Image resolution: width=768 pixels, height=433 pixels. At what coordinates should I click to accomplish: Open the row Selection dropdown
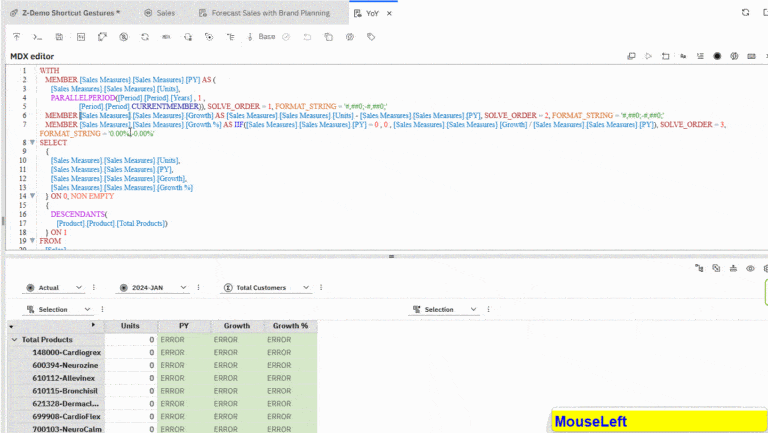tap(58, 310)
